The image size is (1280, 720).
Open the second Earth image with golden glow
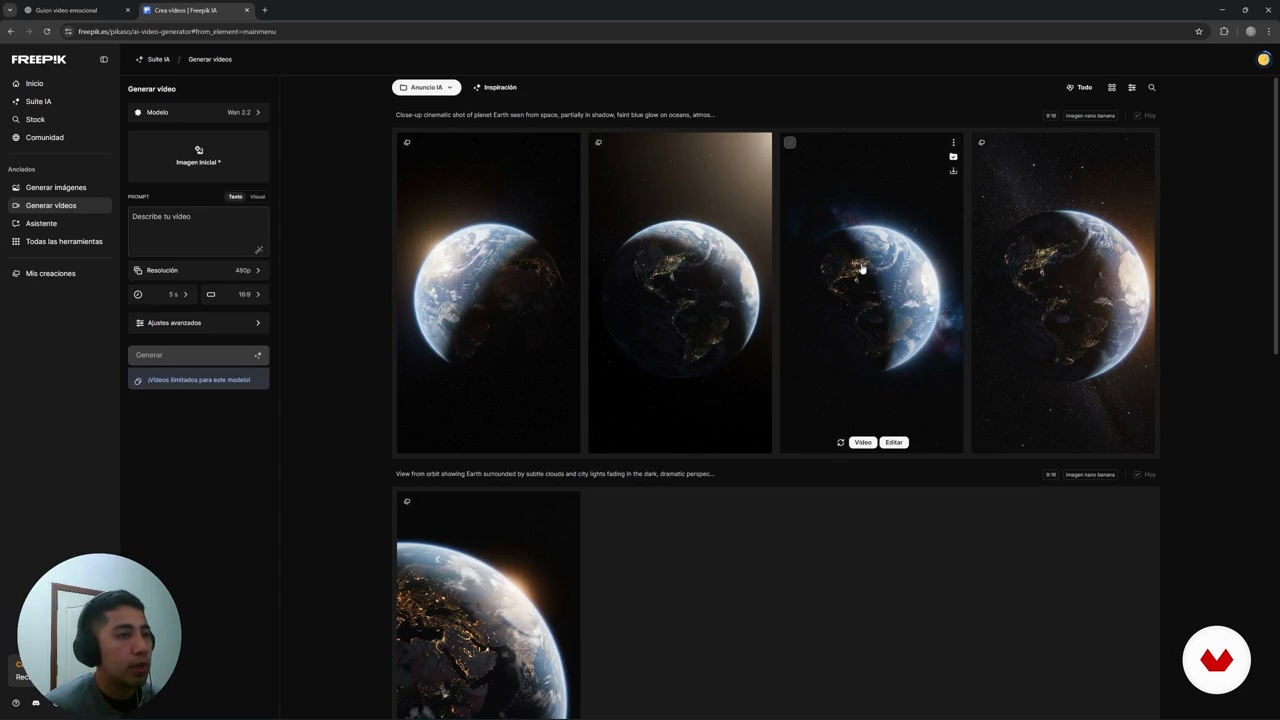pyautogui.click(x=680, y=293)
